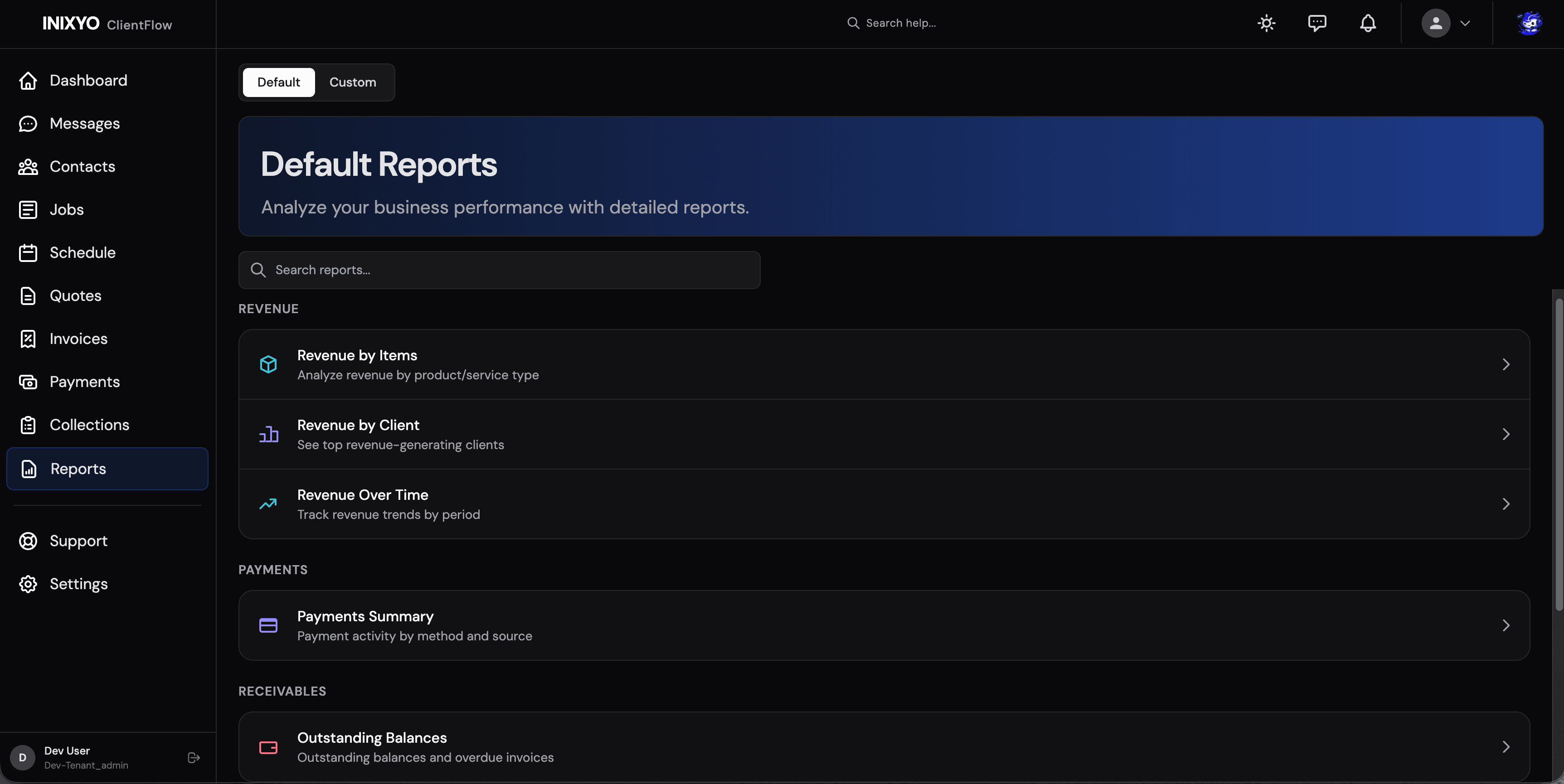Switch to the Custom reports tab
Viewport: 1564px width, 784px height.
pos(353,82)
